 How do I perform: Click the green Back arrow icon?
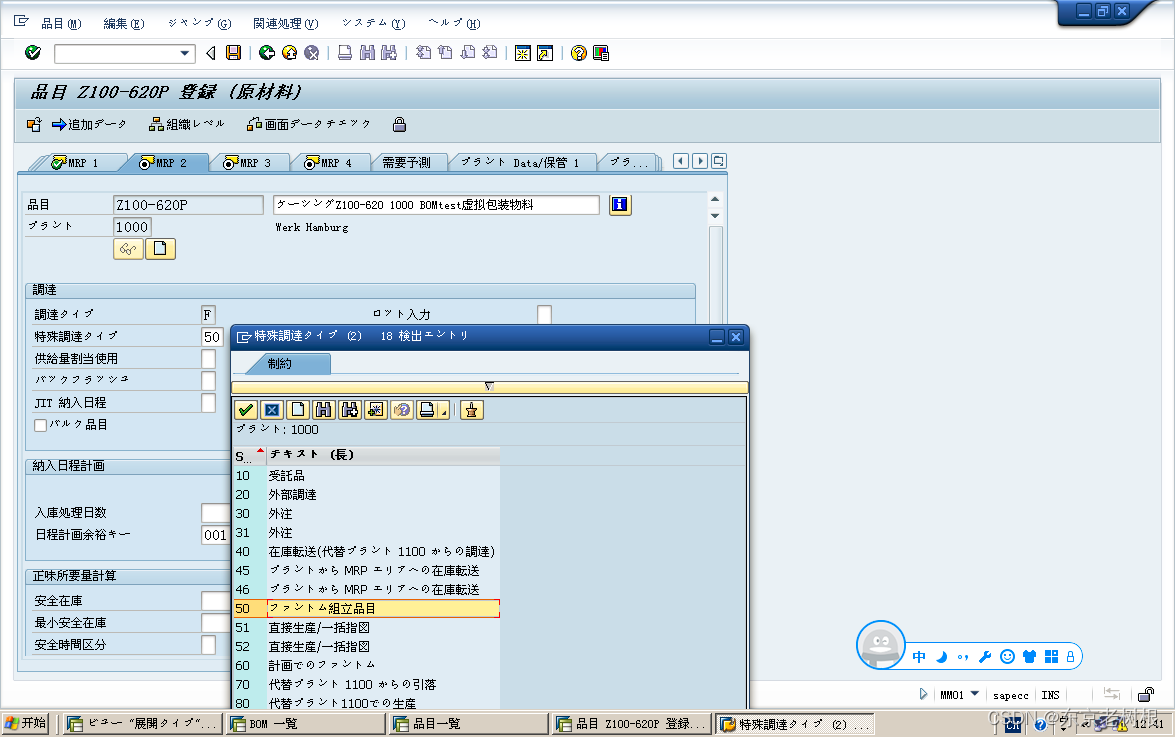coord(267,52)
